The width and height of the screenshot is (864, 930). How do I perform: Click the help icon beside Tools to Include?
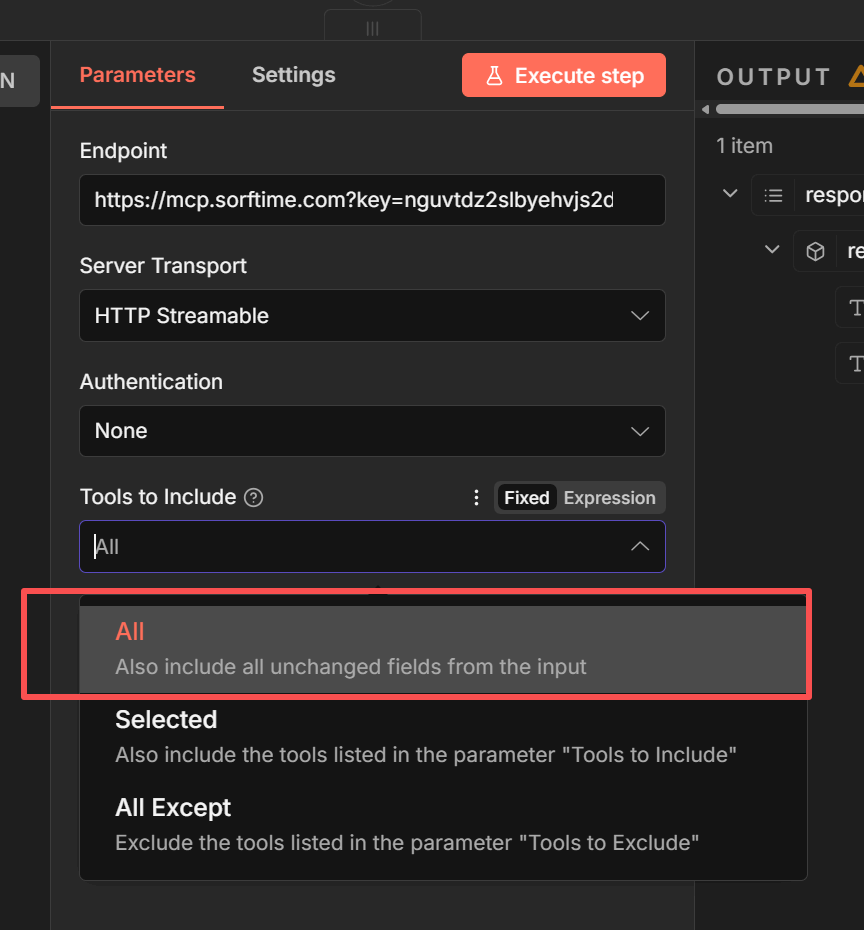[254, 498]
